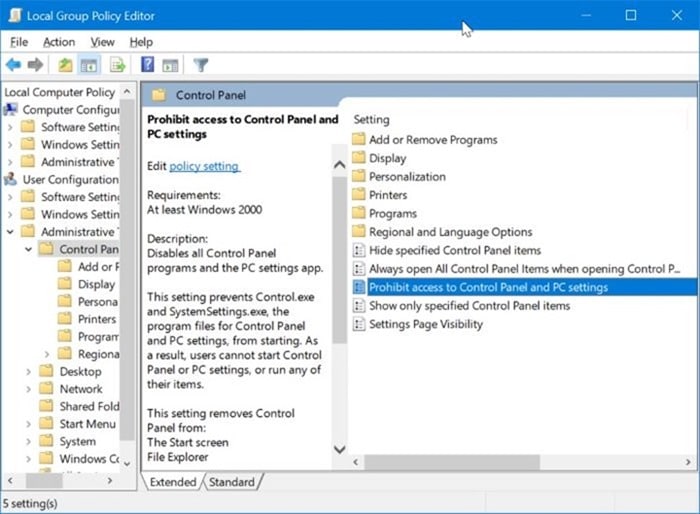Viewport: 700px width, 514px height.
Task: Switch to the Extended tab
Action: point(173,482)
